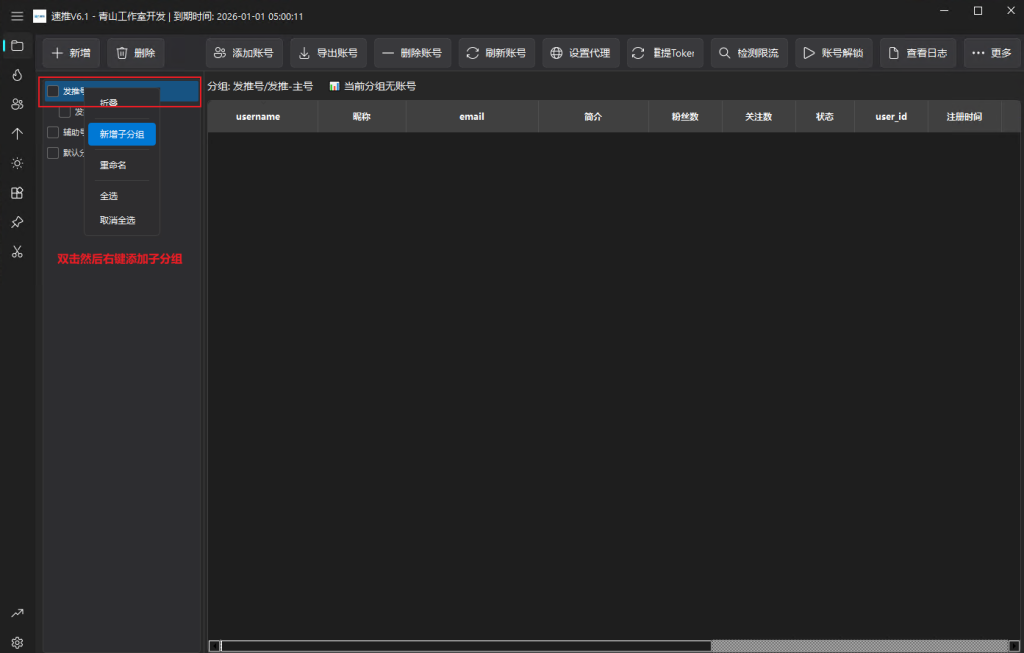Select 新增子分组 from context menu
Screen dimensions: 1024x653
(122, 134)
